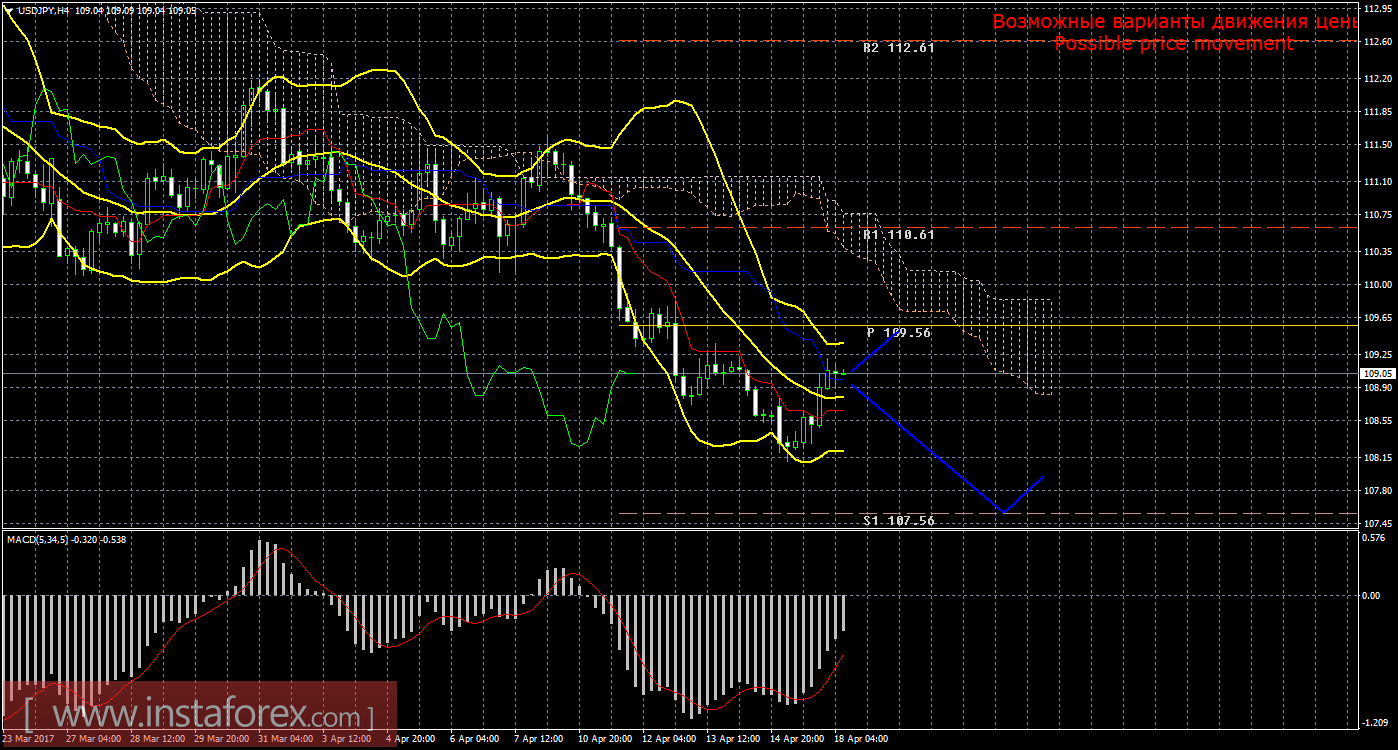Click the 18 Apr 04:00 time axis label
The image size is (1398, 750).
(862, 740)
